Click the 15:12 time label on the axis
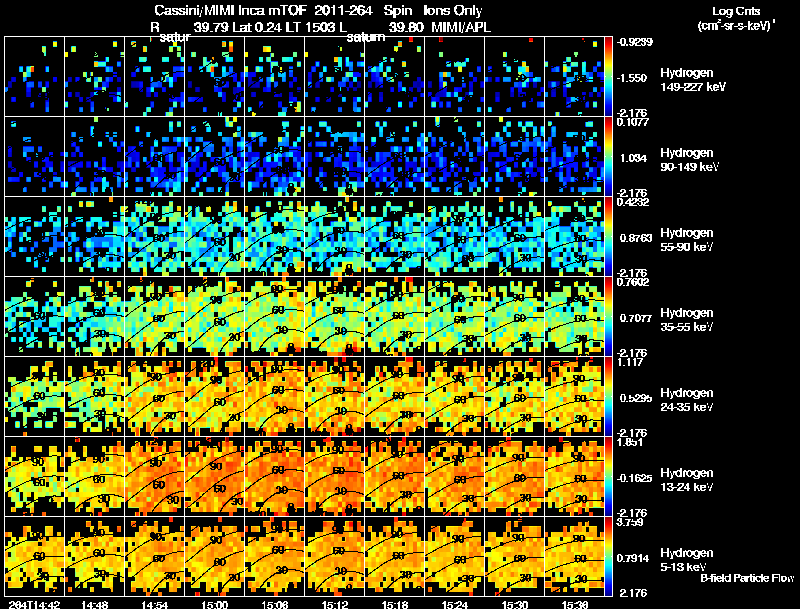The width and height of the screenshot is (800, 609). pyautogui.click(x=335, y=605)
